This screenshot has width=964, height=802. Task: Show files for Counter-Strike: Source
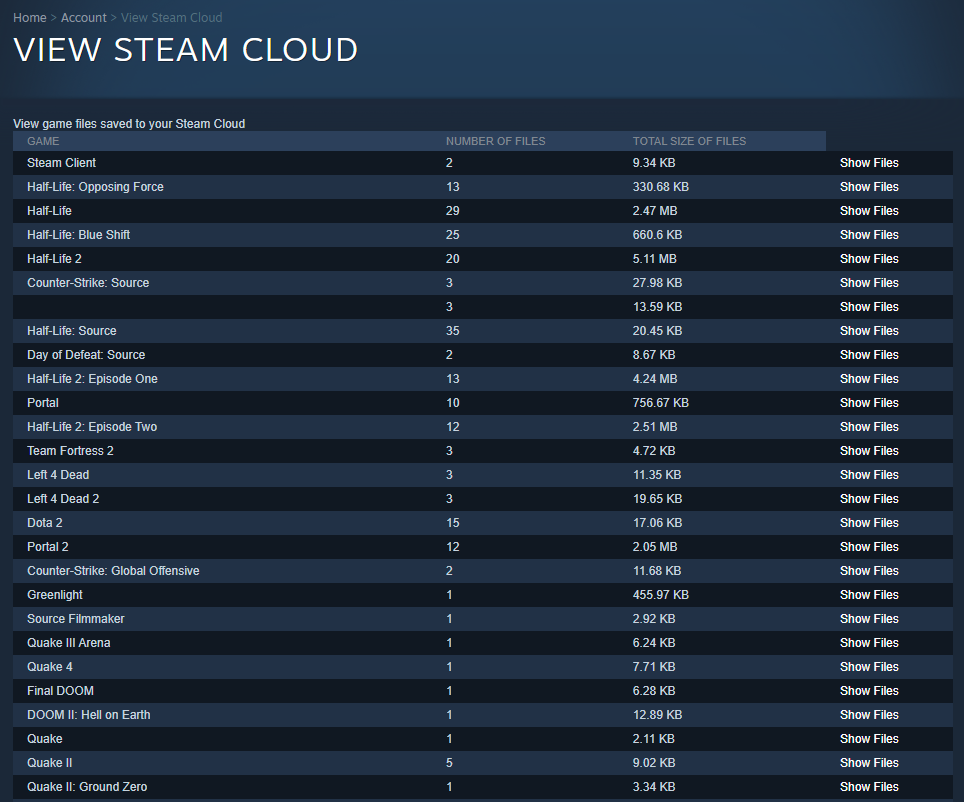[868, 282]
